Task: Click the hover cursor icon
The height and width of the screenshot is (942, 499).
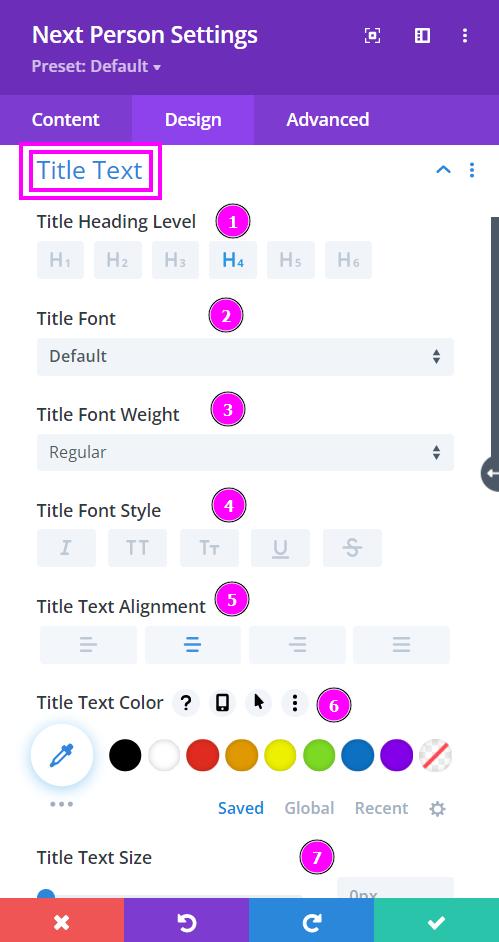Action: [x=259, y=702]
